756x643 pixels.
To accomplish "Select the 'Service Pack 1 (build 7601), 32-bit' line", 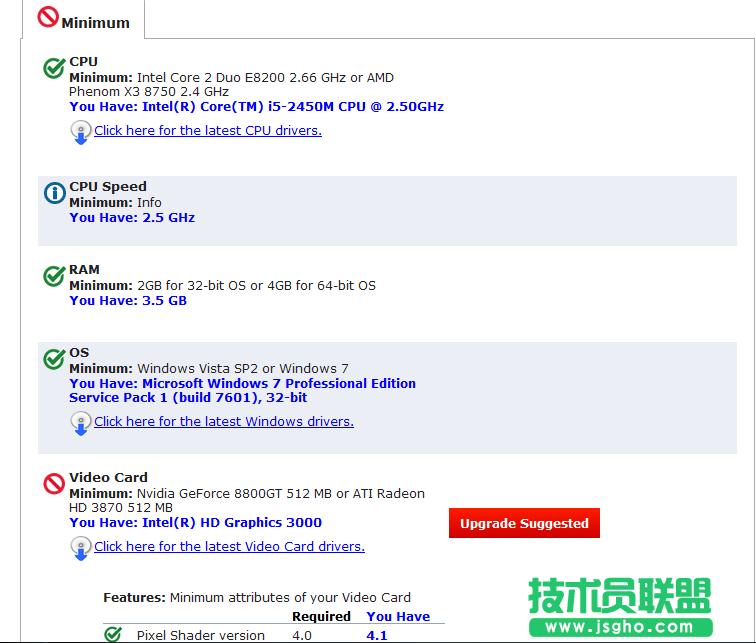I will pyautogui.click(x=188, y=398).
